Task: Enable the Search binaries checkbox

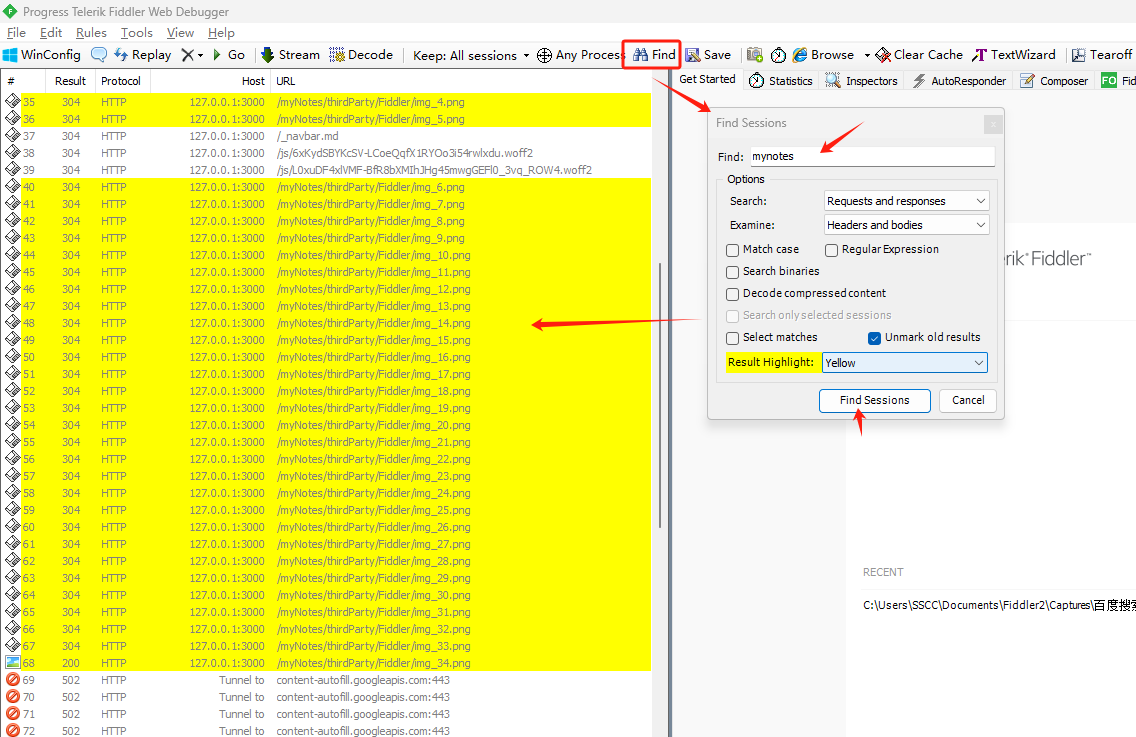Action: (732, 272)
